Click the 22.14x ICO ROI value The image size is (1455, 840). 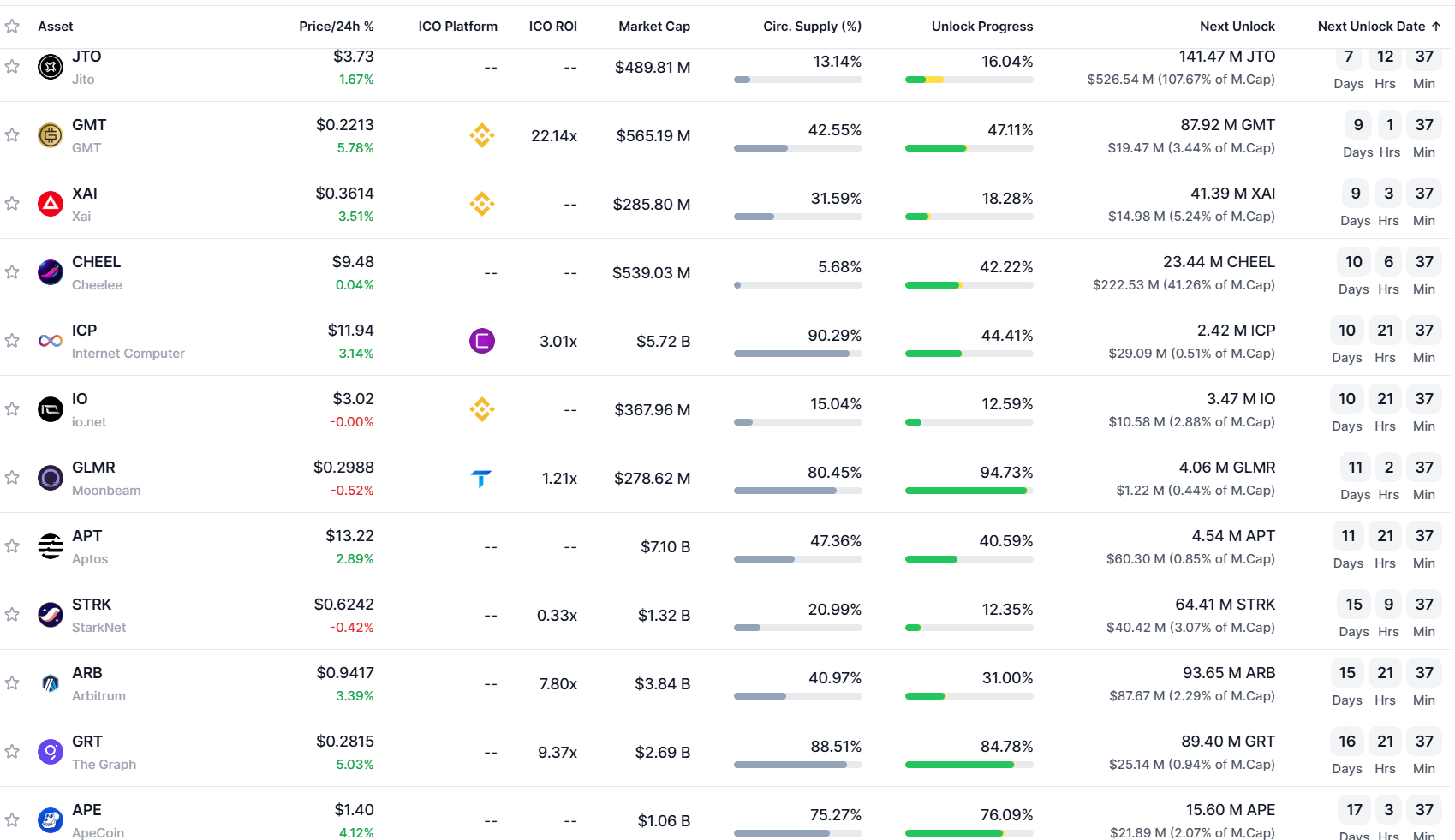coord(554,136)
